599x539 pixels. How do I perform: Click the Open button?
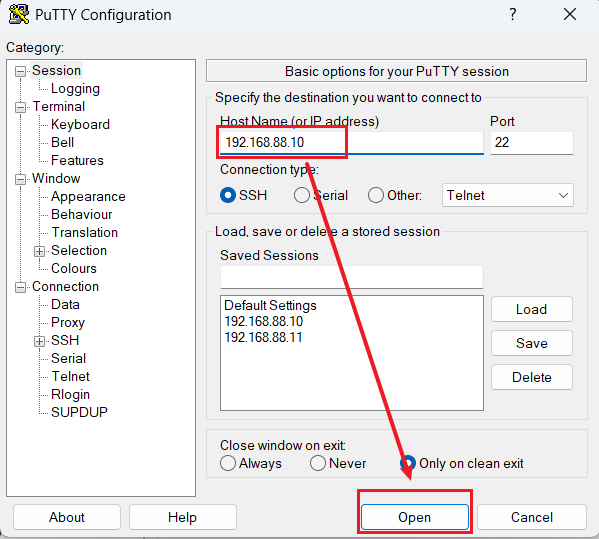coord(414,517)
